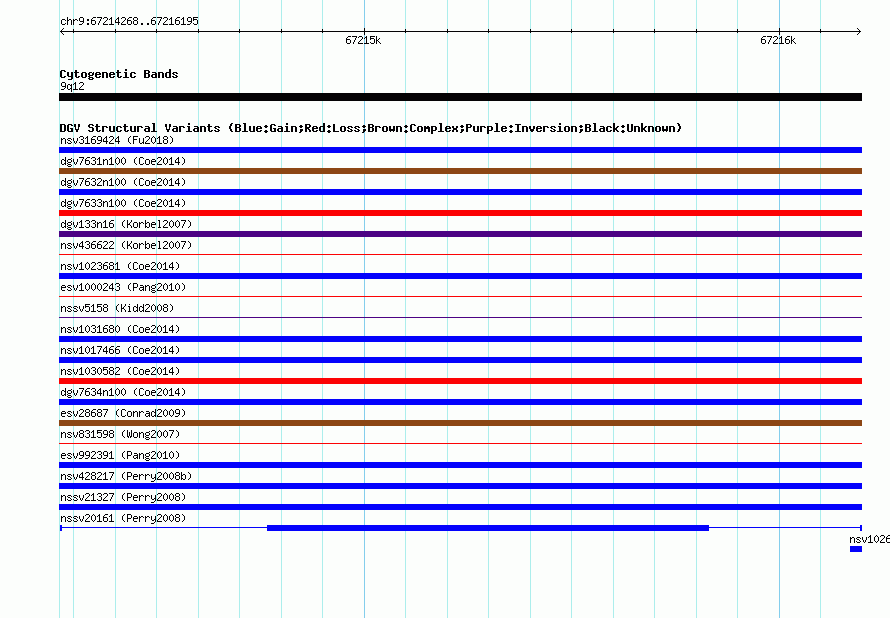Click the nsv1031680 (Coe2014) label

[120, 329]
